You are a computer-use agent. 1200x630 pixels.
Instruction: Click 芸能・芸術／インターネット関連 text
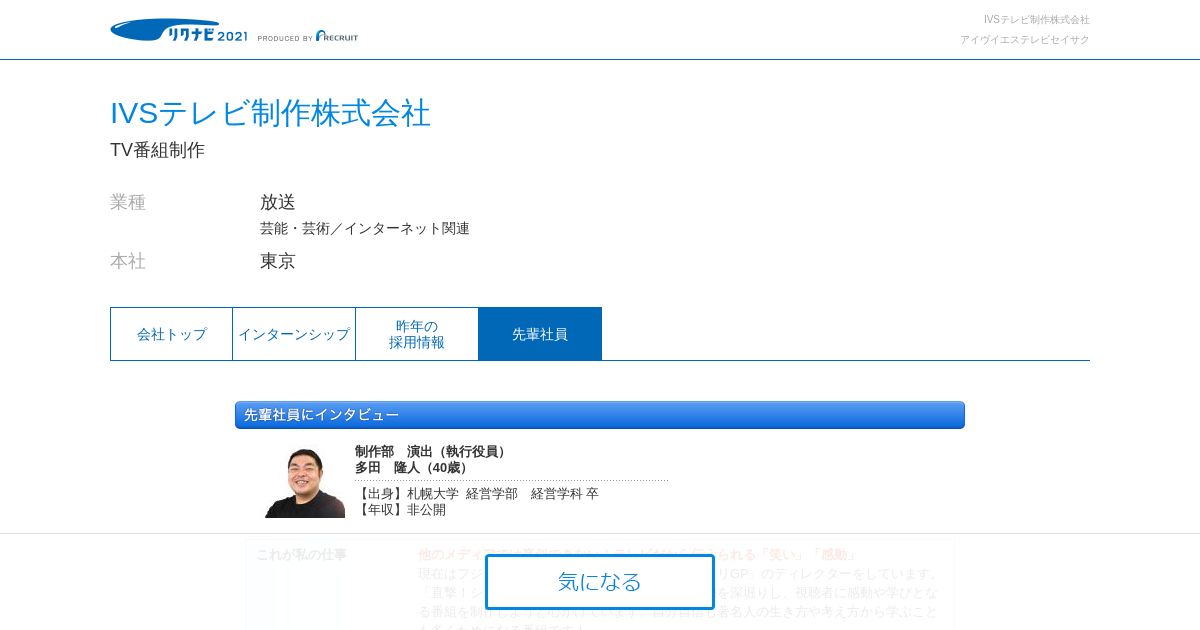365,228
